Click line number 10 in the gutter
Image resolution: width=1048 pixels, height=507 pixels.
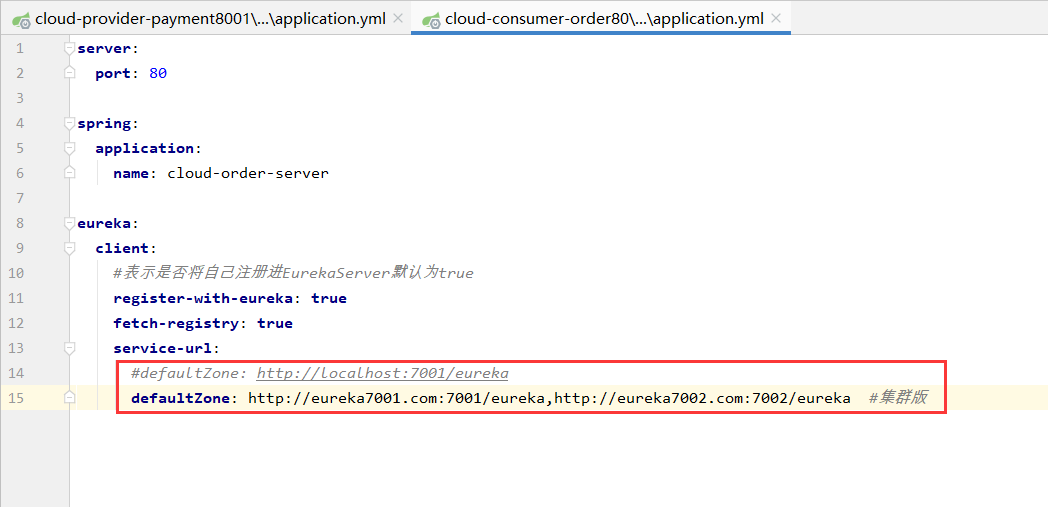[x=19, y=273]
